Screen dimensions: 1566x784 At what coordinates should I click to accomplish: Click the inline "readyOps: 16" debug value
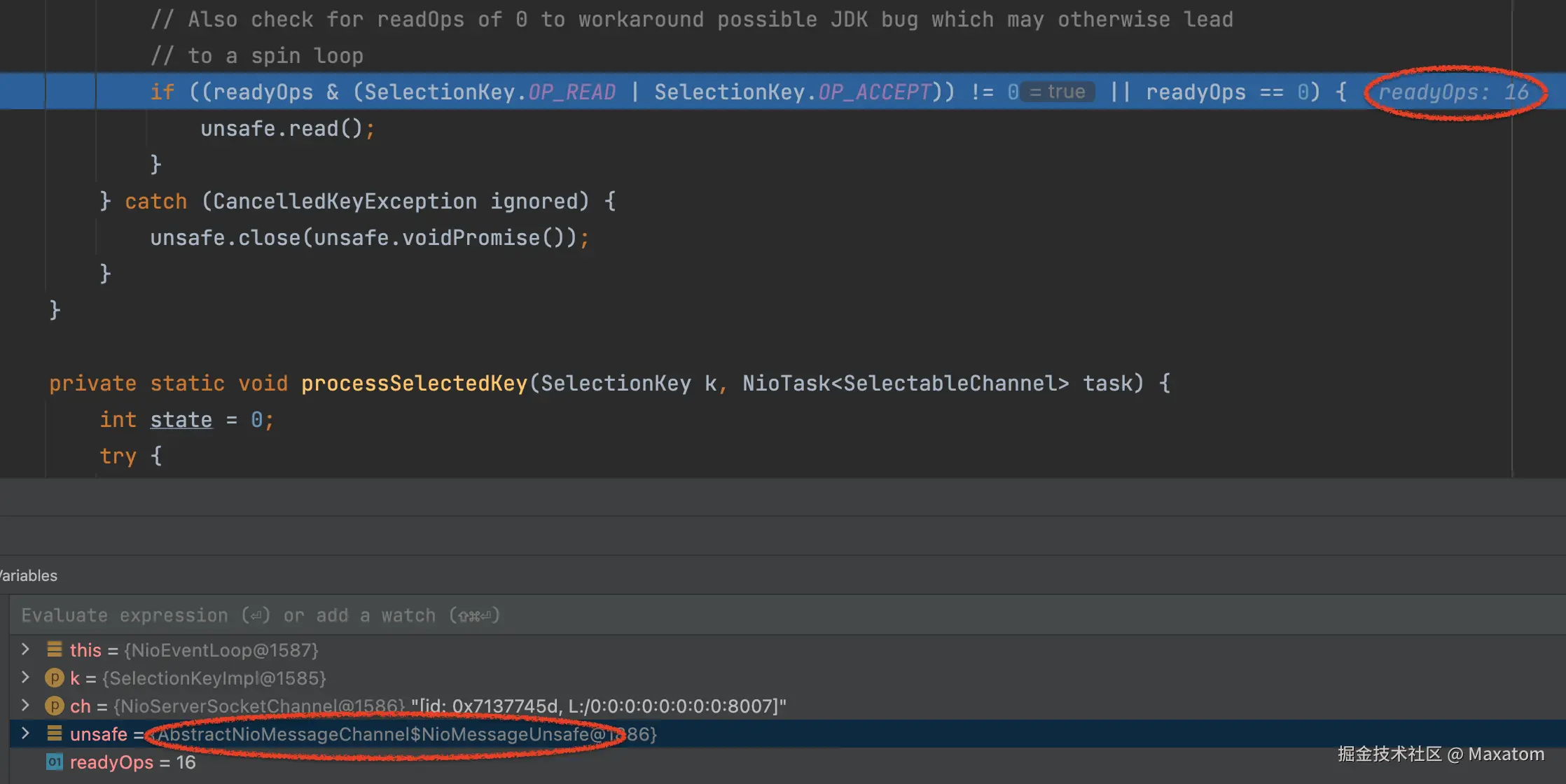(x=1453, y=92)
